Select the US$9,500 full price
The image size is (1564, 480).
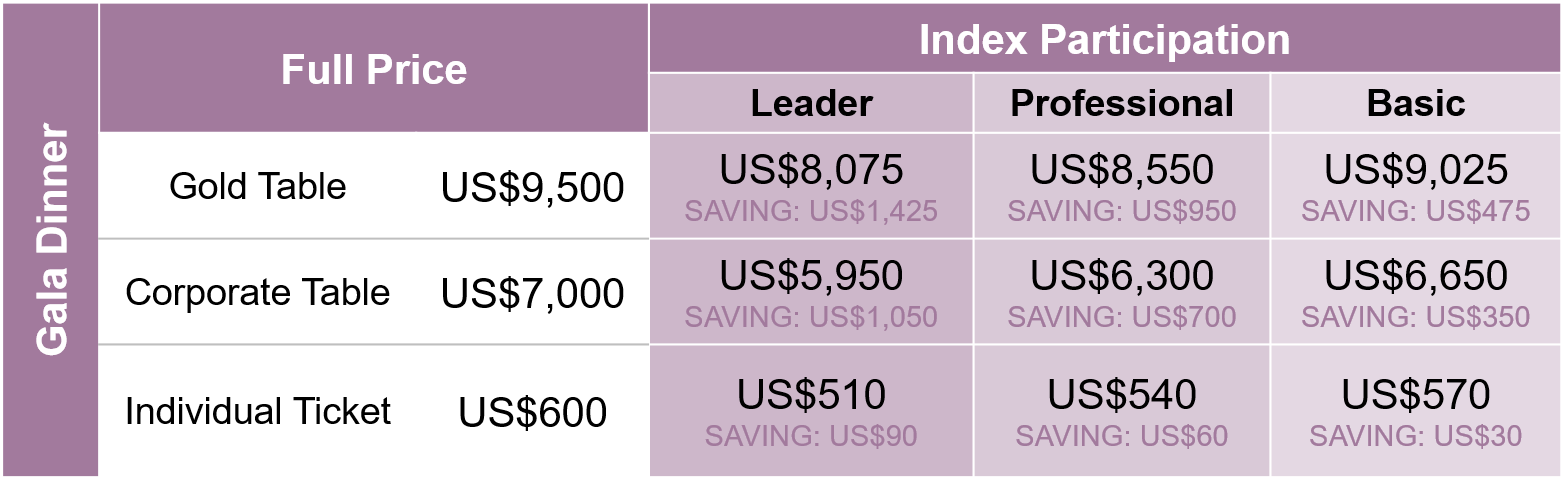click(x=532, y=187)
